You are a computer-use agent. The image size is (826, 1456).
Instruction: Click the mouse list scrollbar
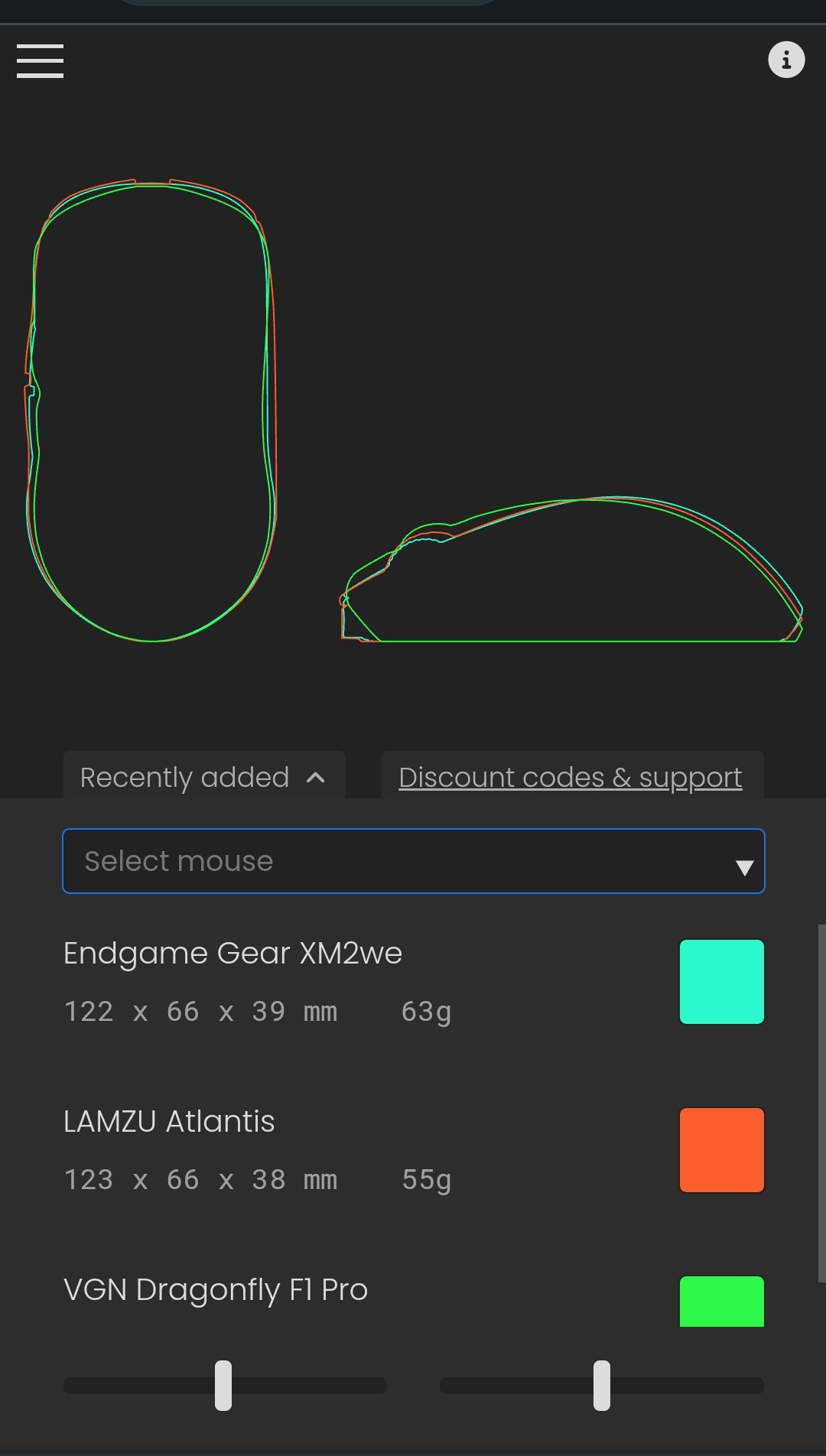point(821,1103)
